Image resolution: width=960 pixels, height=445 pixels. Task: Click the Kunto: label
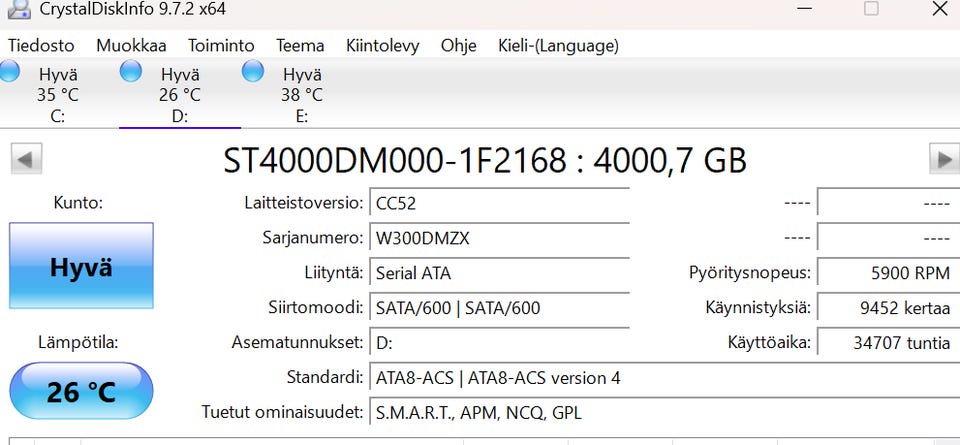pyautogui.click(x=78, y=203)
